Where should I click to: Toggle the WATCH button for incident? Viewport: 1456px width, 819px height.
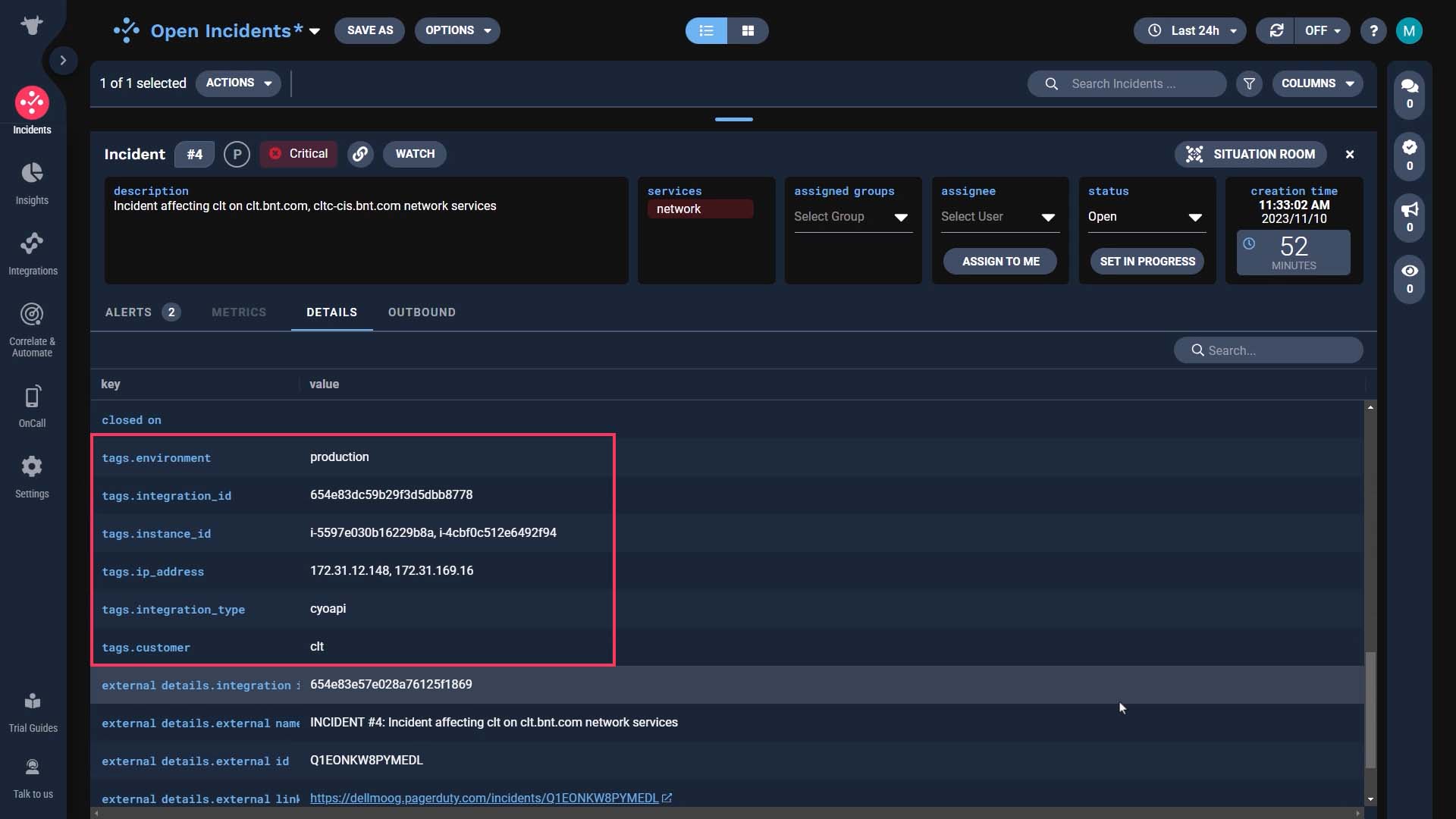[x=414, y=154]
